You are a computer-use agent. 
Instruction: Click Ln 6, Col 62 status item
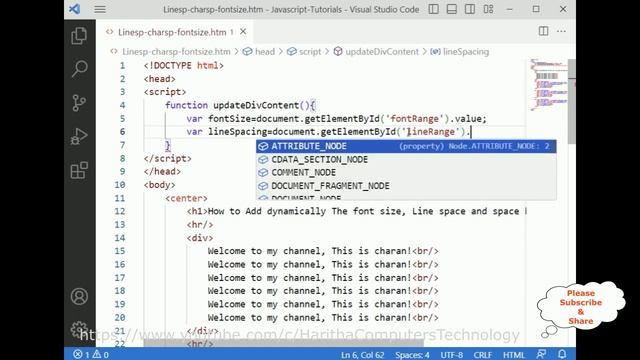point(362,355)
